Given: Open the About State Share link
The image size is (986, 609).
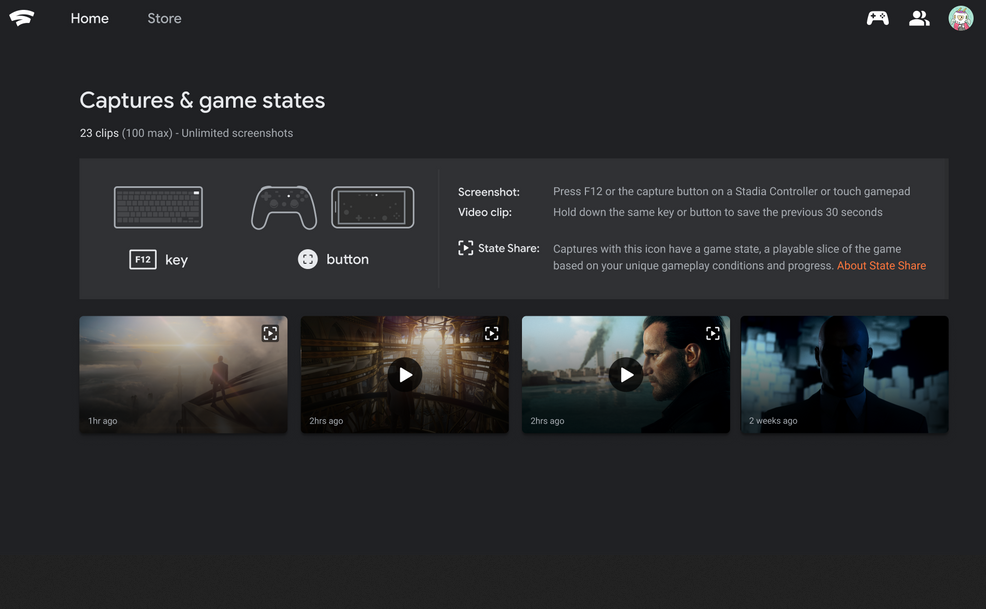Looking at the screenshot, I should (x=881, y=265).
